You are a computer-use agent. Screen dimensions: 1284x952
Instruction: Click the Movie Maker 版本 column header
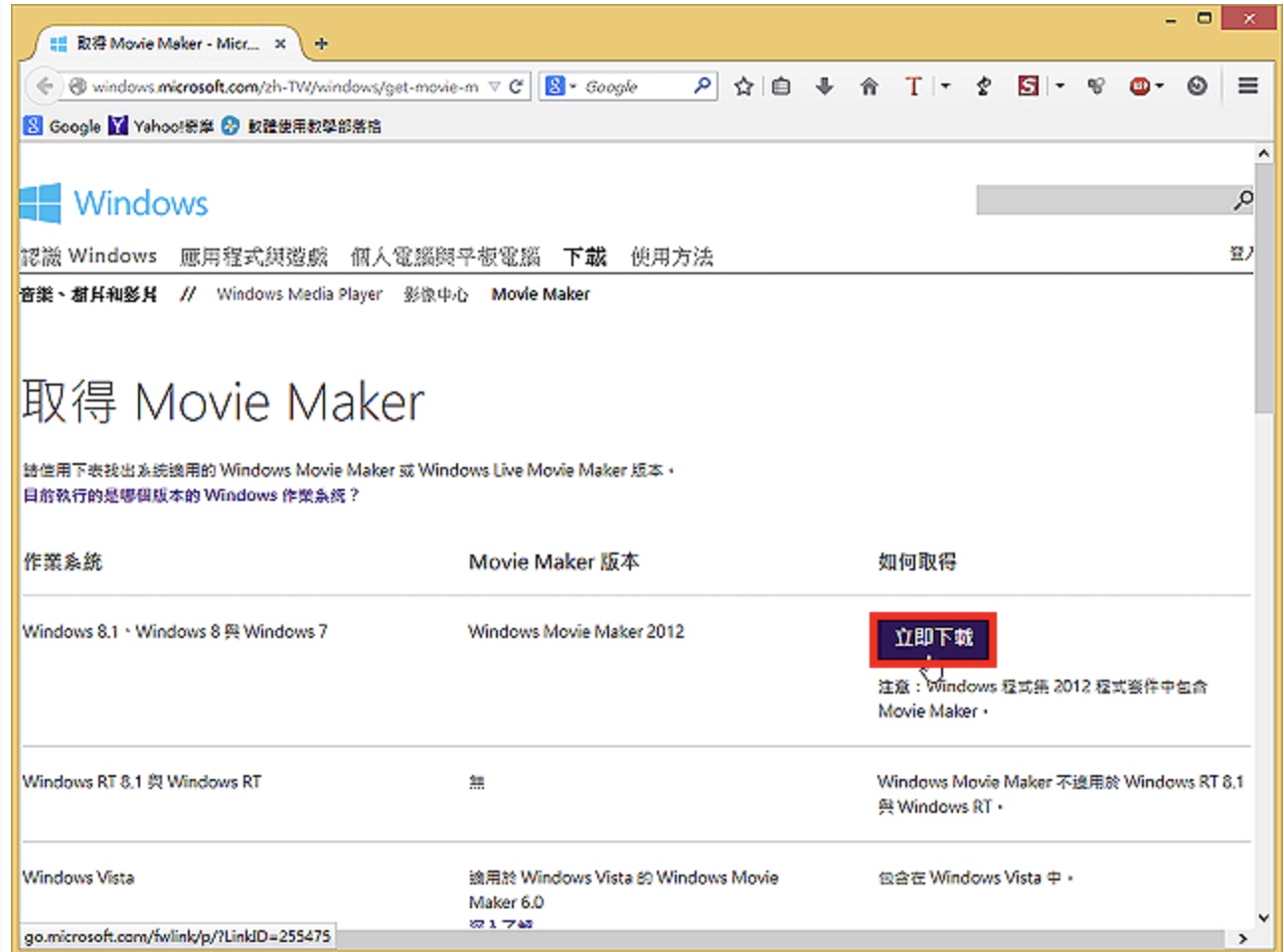click(554, 561)
